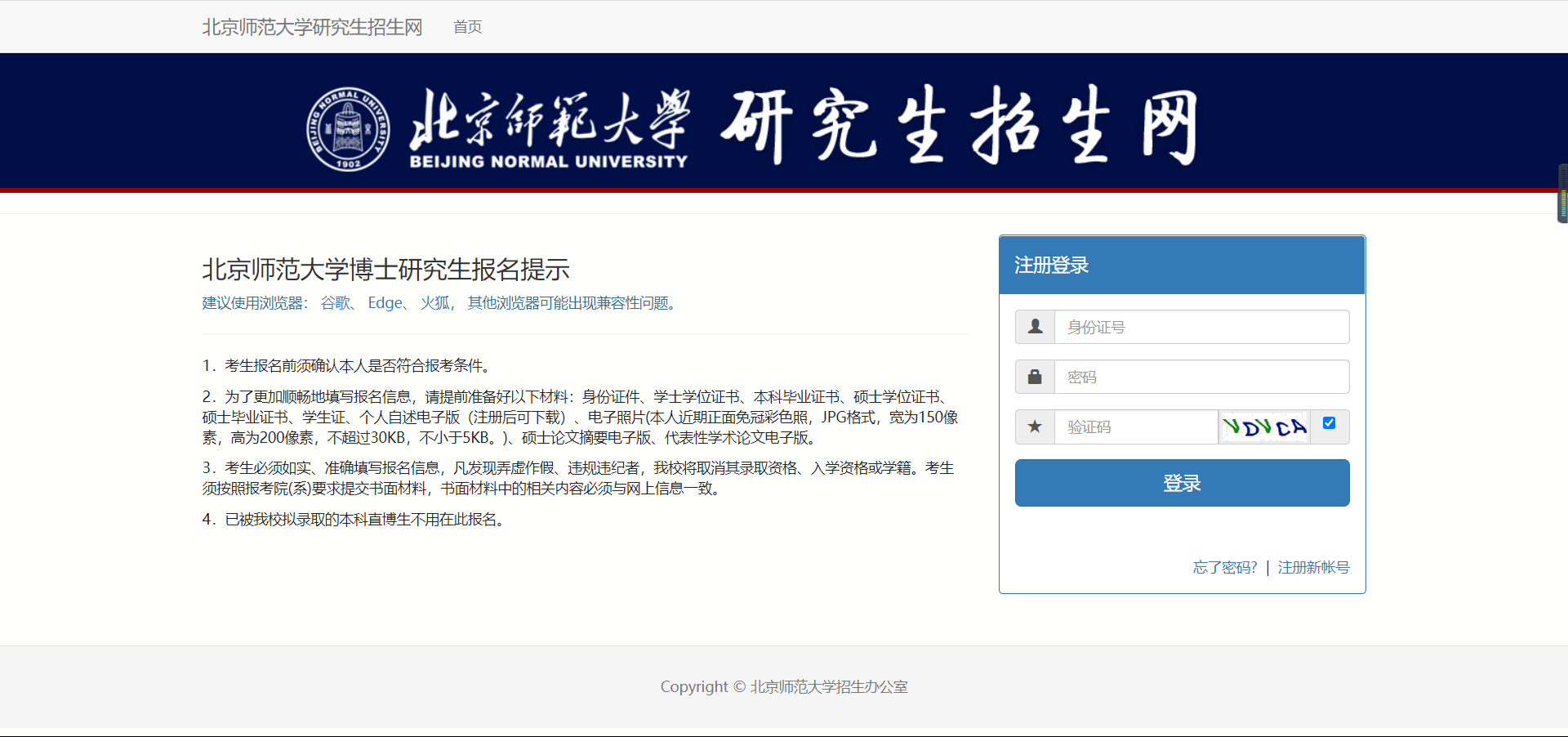Click the Copyright 北京师范大学招生办公室 footer text
This screenshot has height=737, width=1568.
(784, 687)
